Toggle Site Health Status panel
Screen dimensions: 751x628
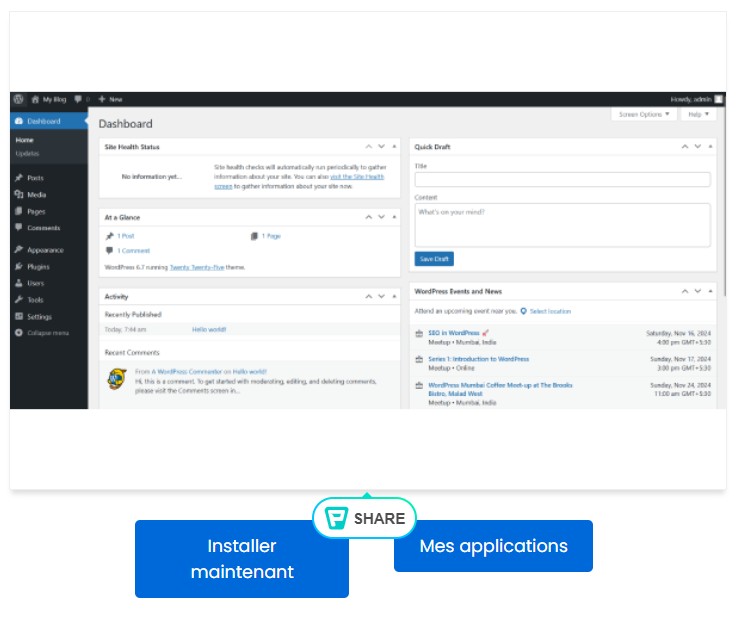click(x=394, y=147)
